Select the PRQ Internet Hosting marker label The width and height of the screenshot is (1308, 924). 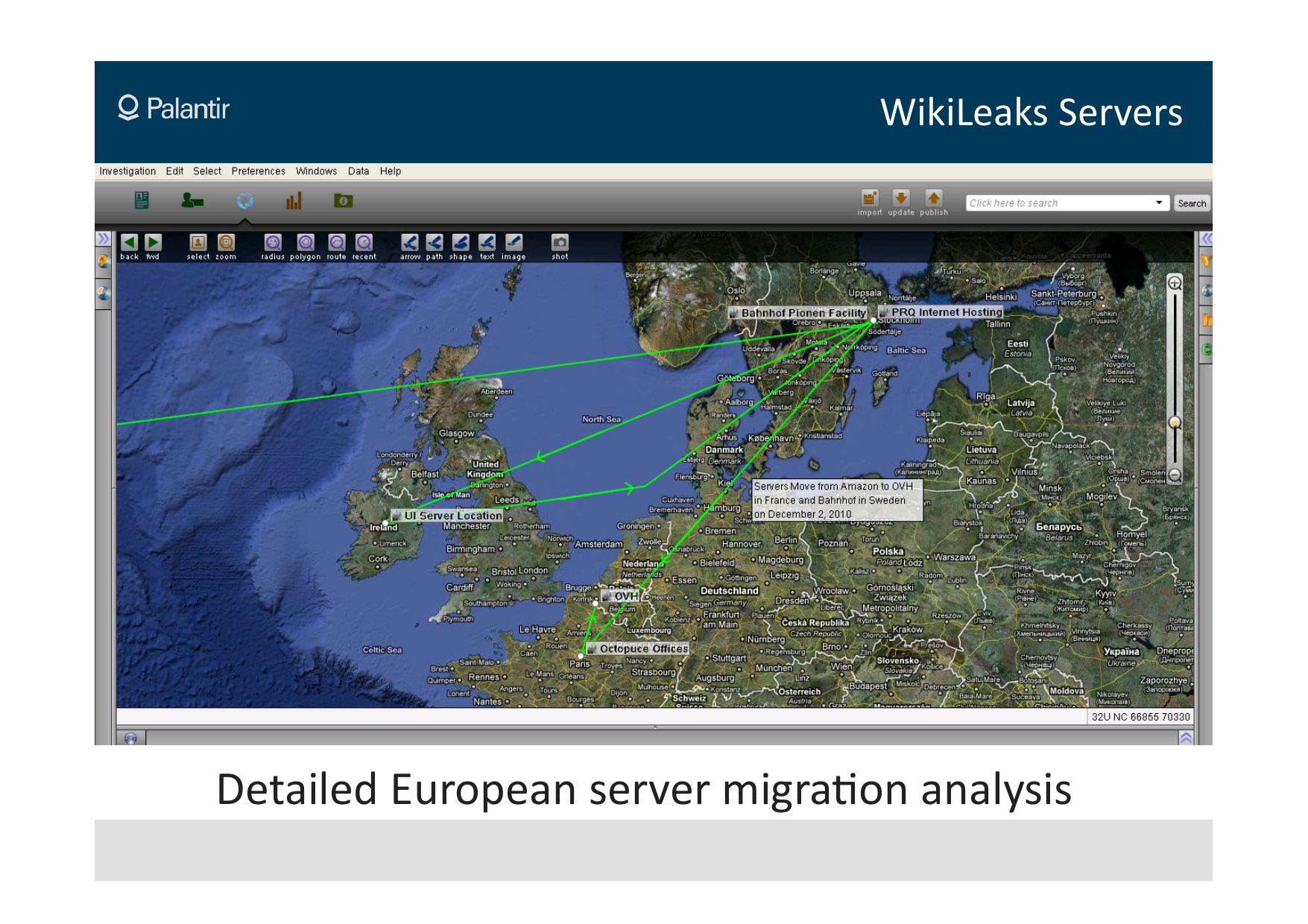941,312
